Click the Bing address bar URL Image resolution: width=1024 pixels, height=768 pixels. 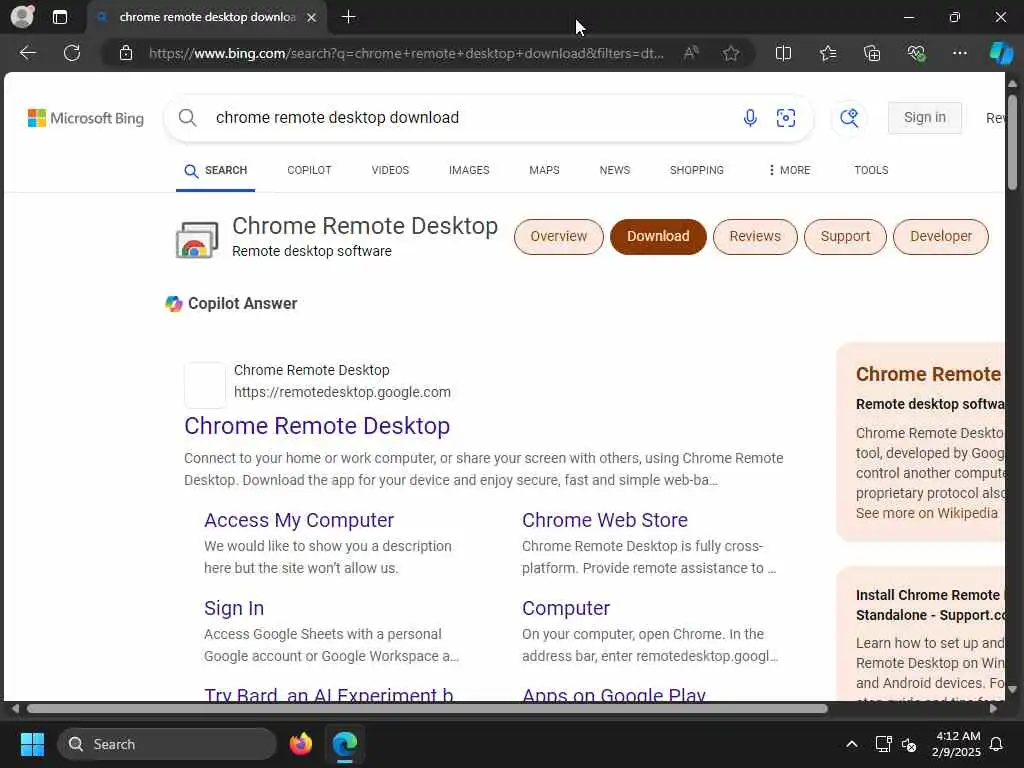406,54
